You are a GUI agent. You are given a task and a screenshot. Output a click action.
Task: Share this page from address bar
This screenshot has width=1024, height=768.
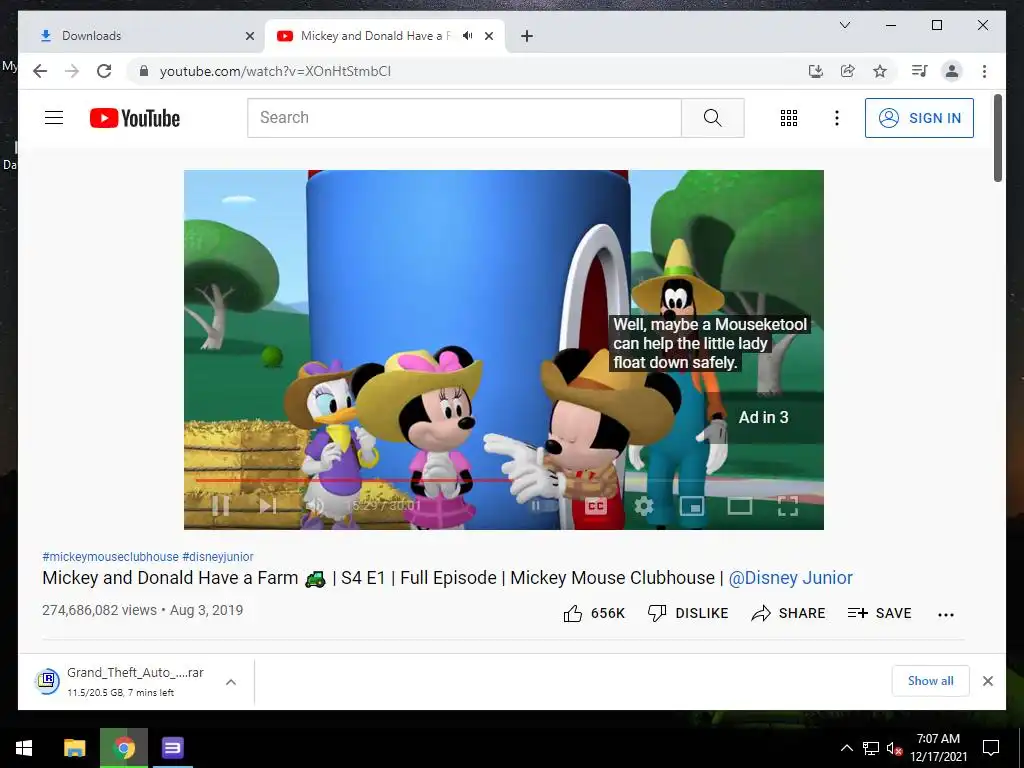point(848,71)
